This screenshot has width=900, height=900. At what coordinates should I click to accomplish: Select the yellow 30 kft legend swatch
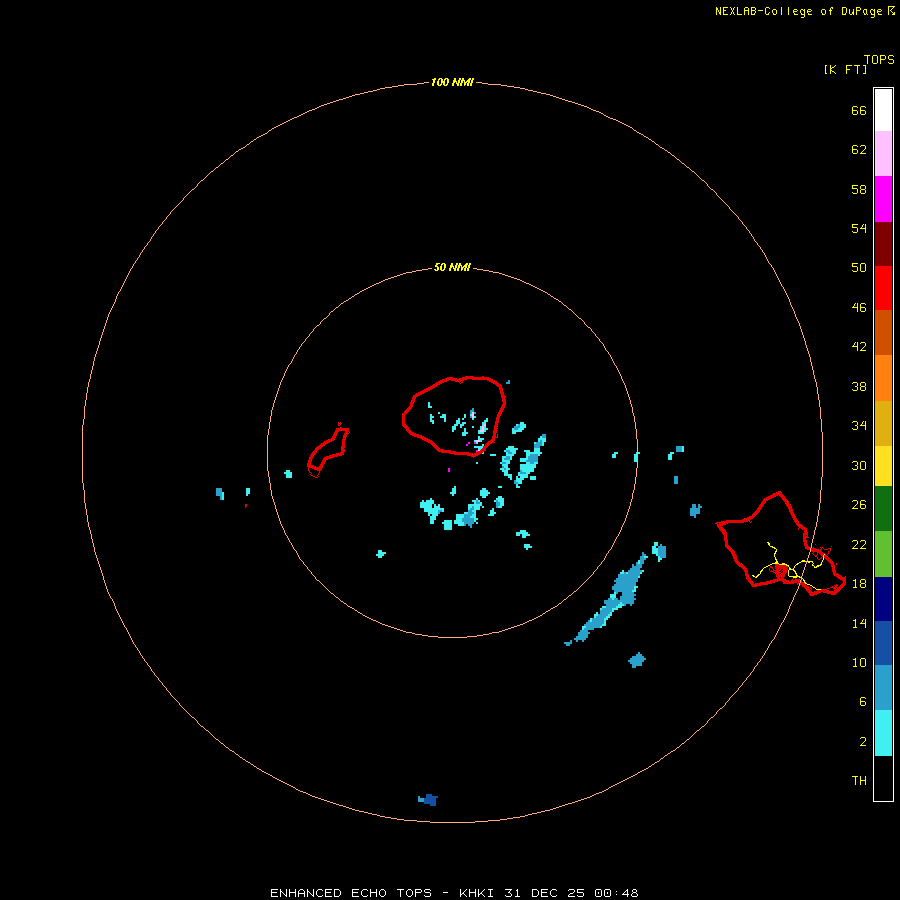coord(883,466)
